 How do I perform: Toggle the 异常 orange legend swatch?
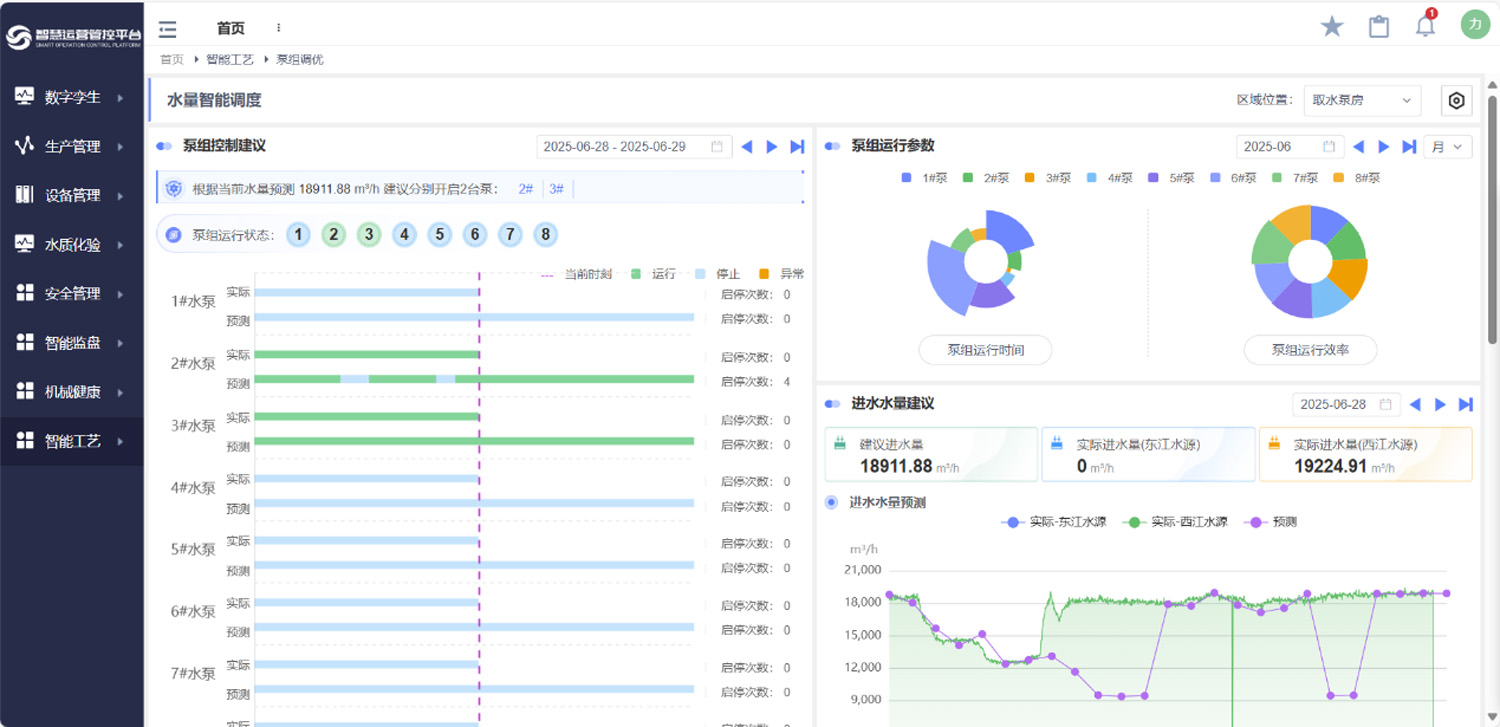(764, 274)
